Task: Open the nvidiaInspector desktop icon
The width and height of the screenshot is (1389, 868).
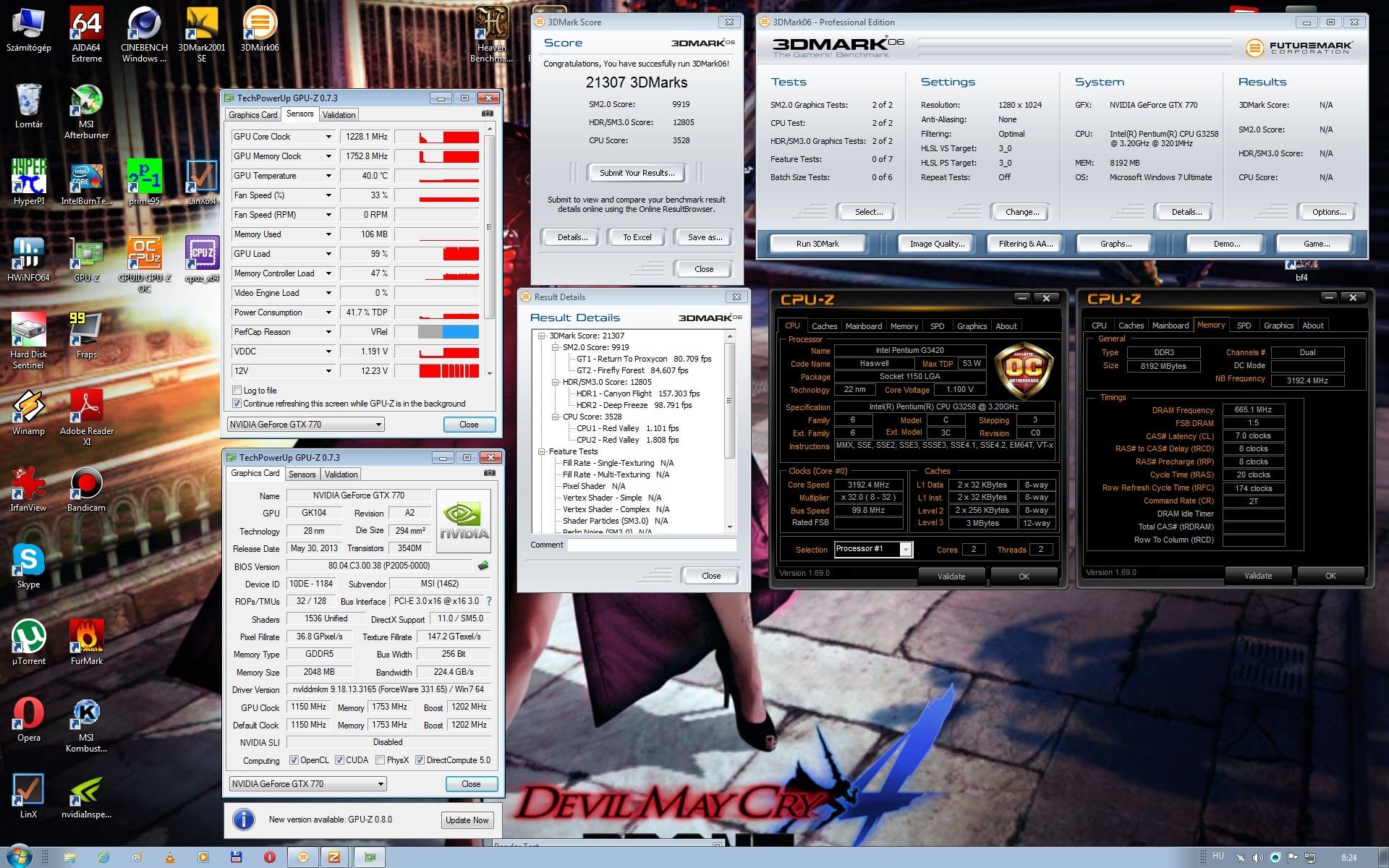Action: [86, 796]
